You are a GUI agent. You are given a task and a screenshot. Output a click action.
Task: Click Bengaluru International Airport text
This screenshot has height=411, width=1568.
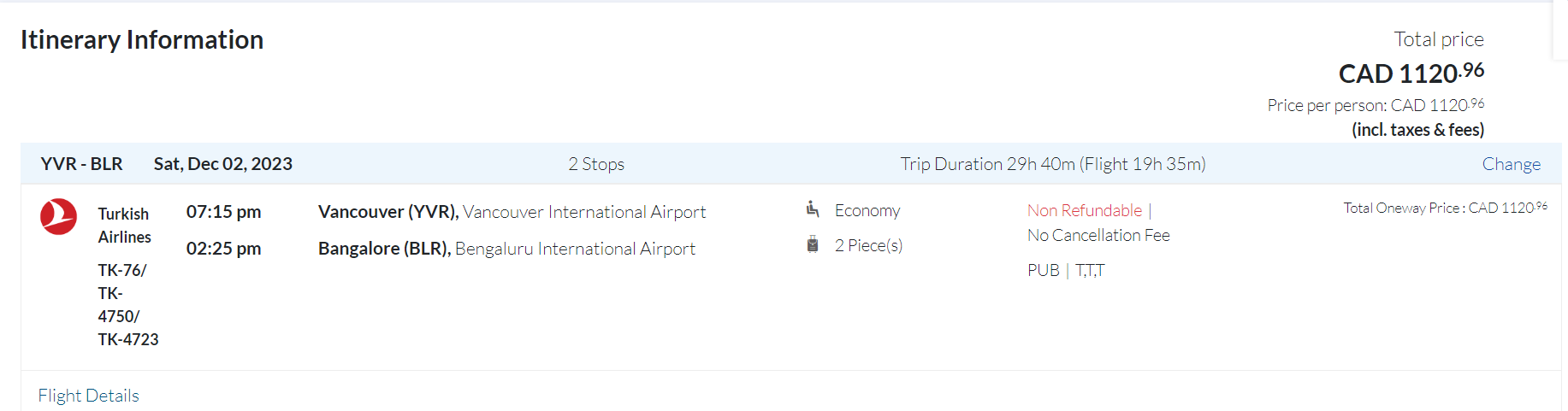pyautogui.click(x=575, y=249)
